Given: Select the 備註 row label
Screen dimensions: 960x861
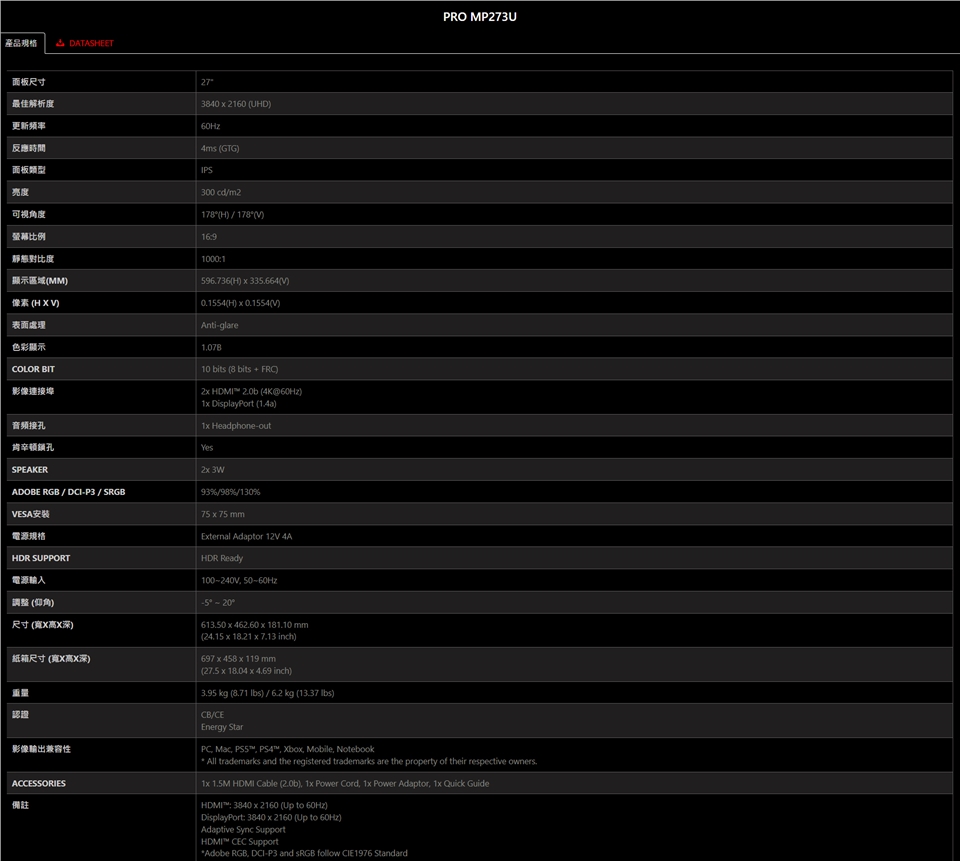Looking at the screenshot, I should point(20,805).
